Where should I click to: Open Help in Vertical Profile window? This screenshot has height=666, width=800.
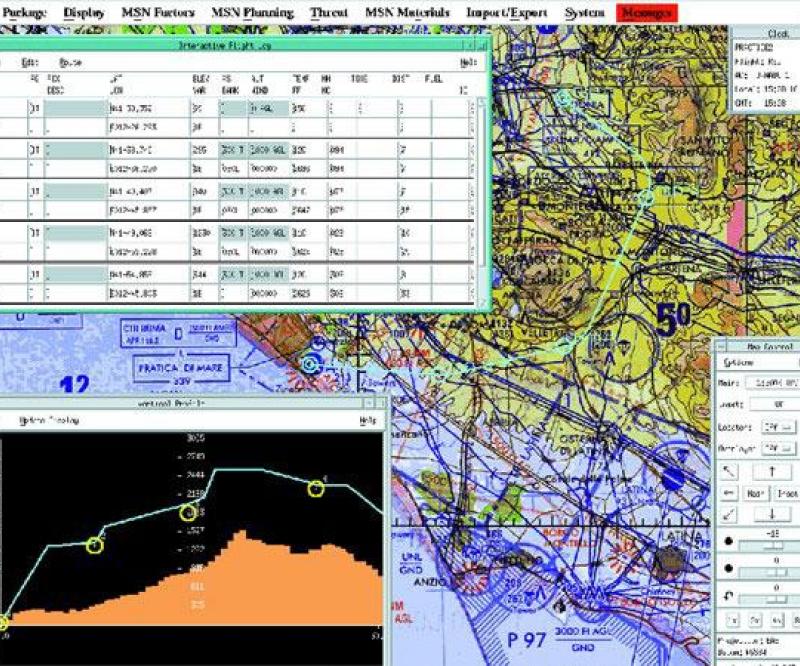point(368,421)
